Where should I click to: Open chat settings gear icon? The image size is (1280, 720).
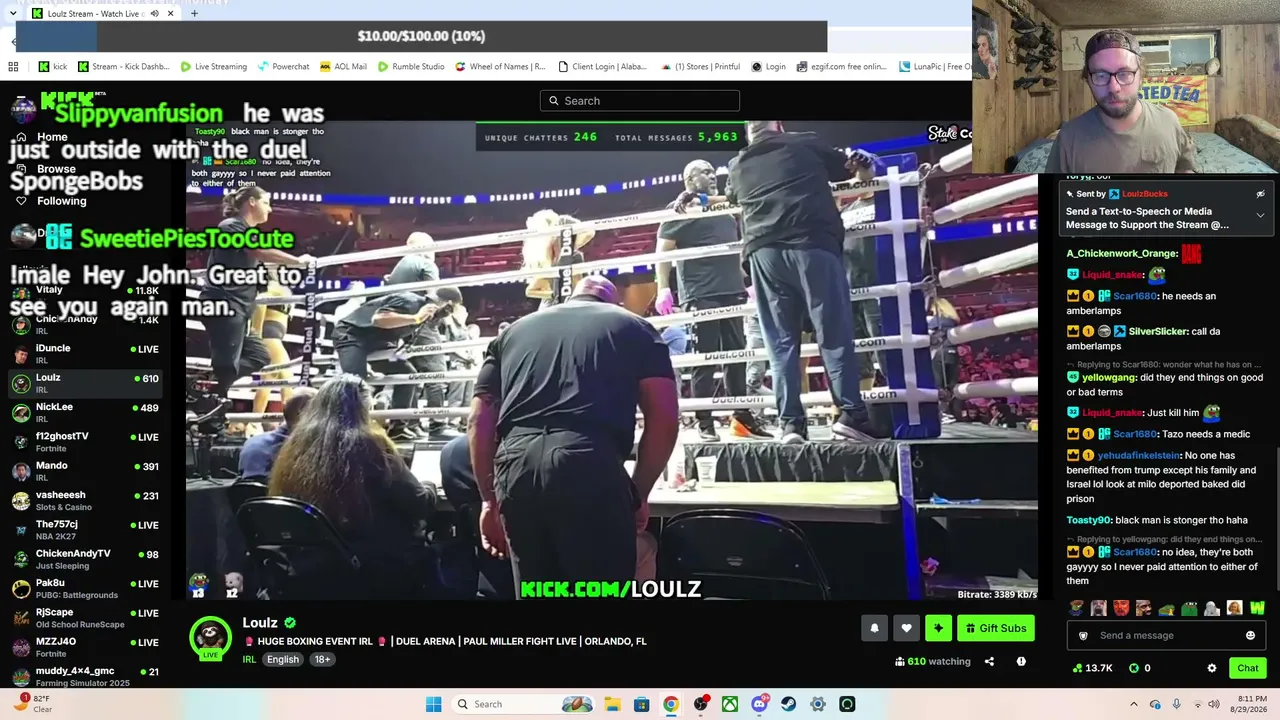1212,668
